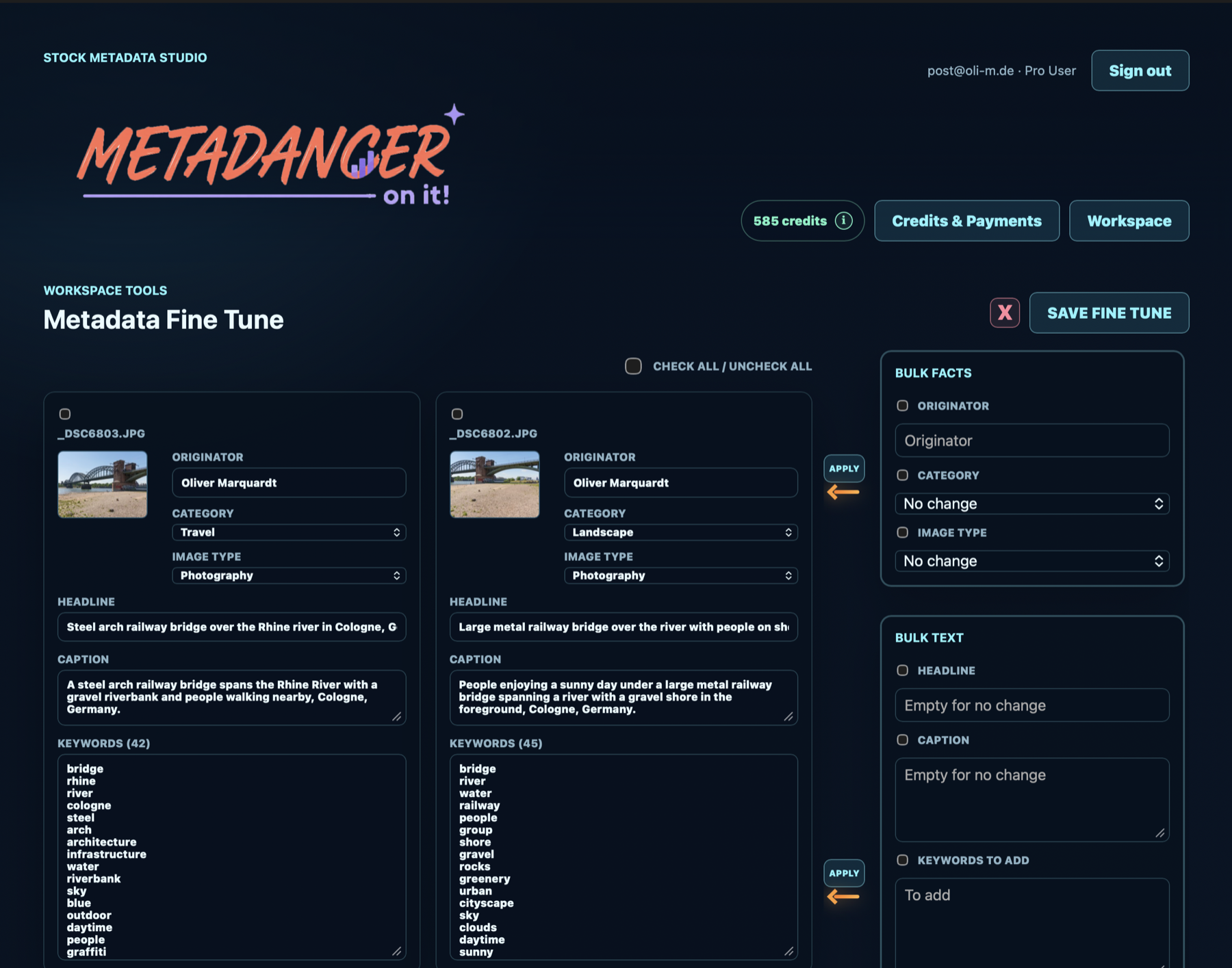Click file name _DSC6802.JPG
This screenshot has height=968, width=1232.
coord(493,433)
